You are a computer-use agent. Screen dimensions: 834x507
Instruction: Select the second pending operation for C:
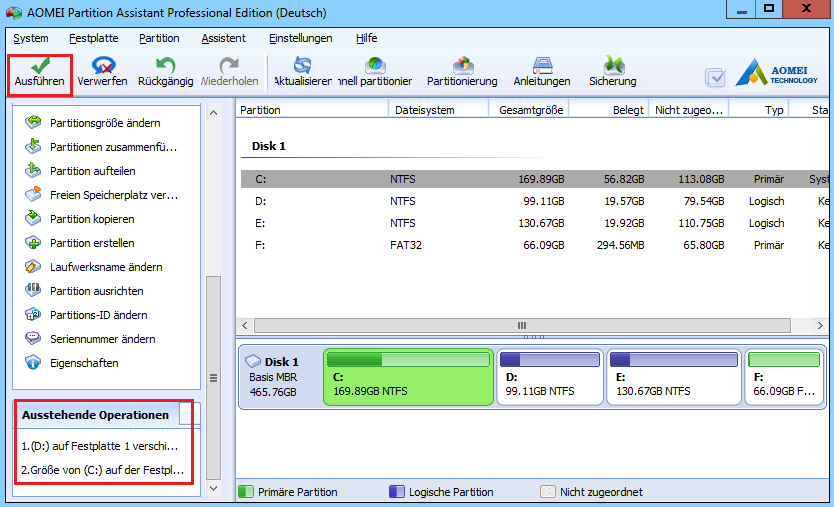tap(102, 470)
